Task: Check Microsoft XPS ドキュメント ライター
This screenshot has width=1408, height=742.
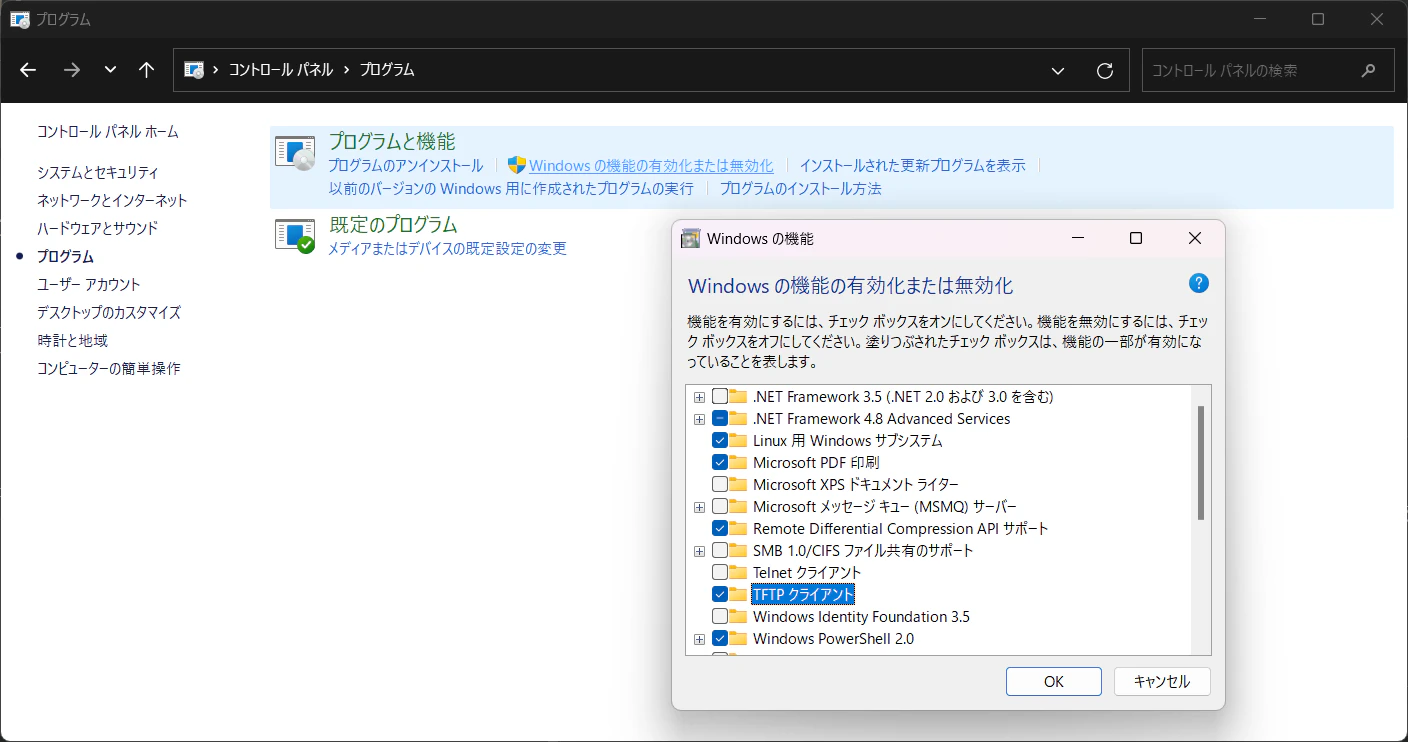Action: point(720,485)
